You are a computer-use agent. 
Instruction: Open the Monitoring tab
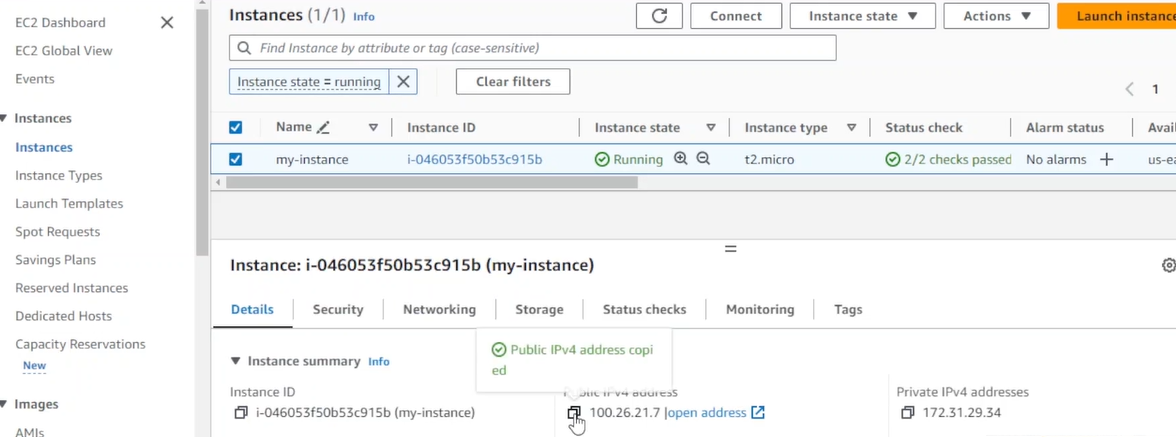[x=760, y=309]
